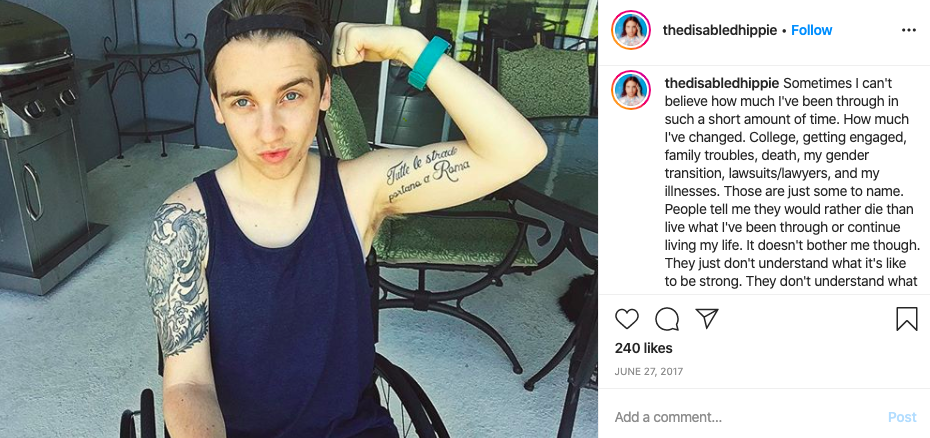View the list of 240 likes
Screen dimensions: 930x438
coord(644,348)
